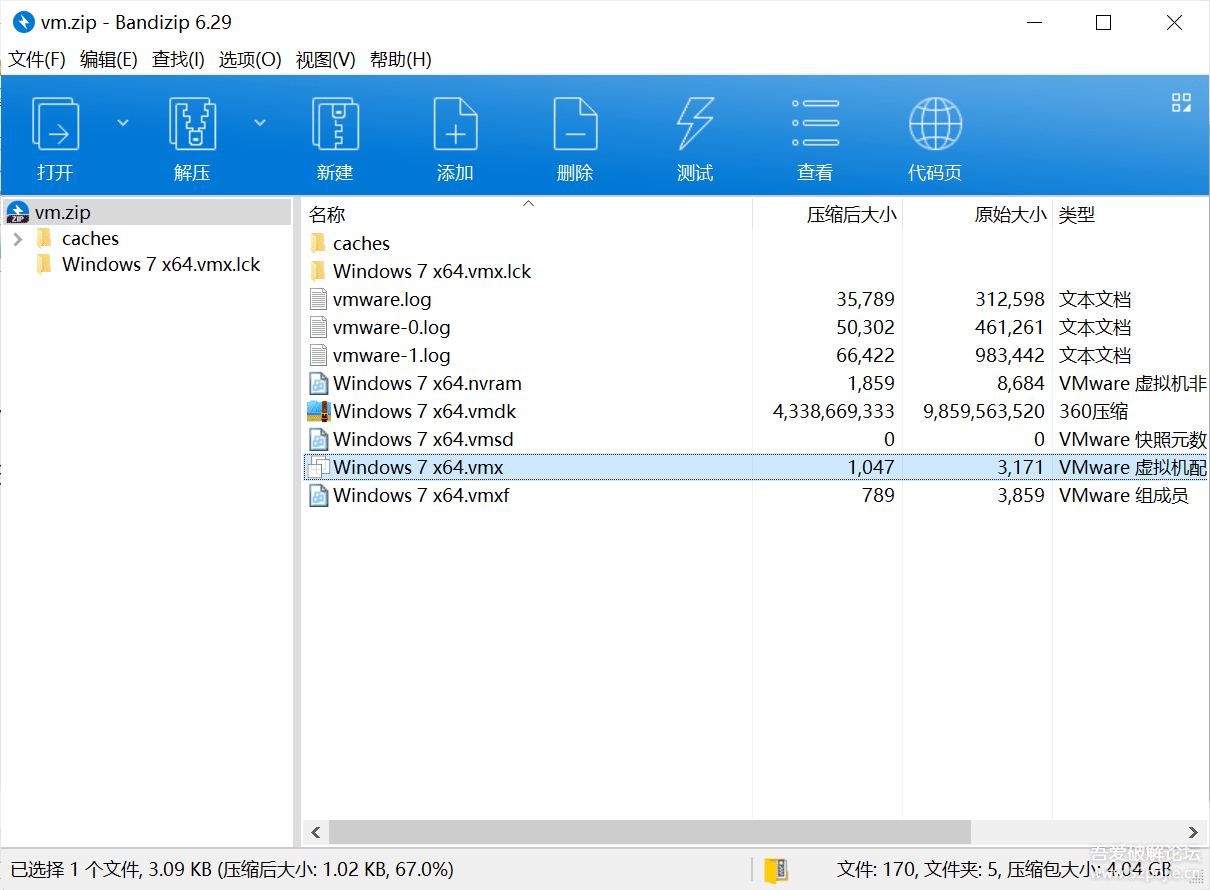This screenshot has width=1210, height=890.
Task: Expand the dropdown arrow next to 解压
Action: click(x=260, y=123)
